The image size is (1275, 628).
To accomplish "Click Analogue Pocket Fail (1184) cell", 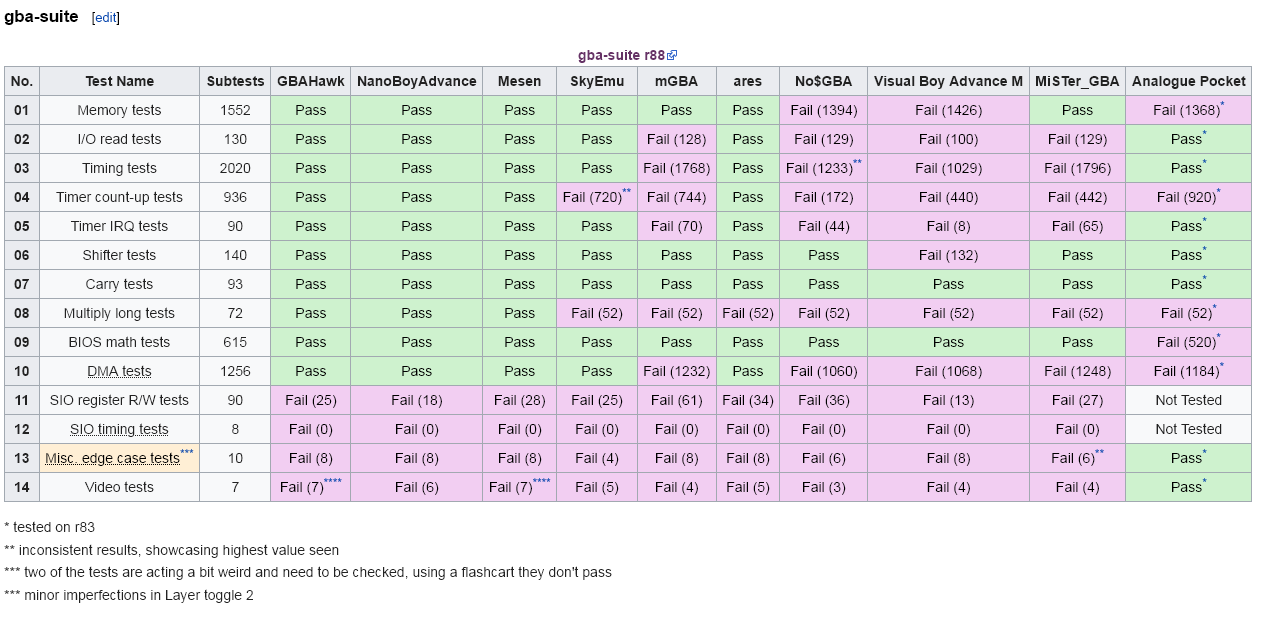I will (x=1188, y=371).
